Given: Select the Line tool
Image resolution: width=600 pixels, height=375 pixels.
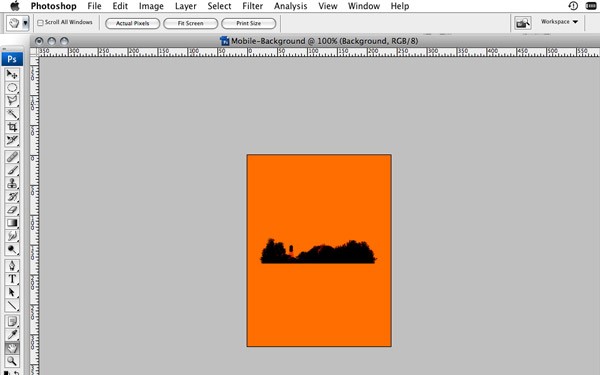Looking at the screenshot, I should (x=12, y=305).
